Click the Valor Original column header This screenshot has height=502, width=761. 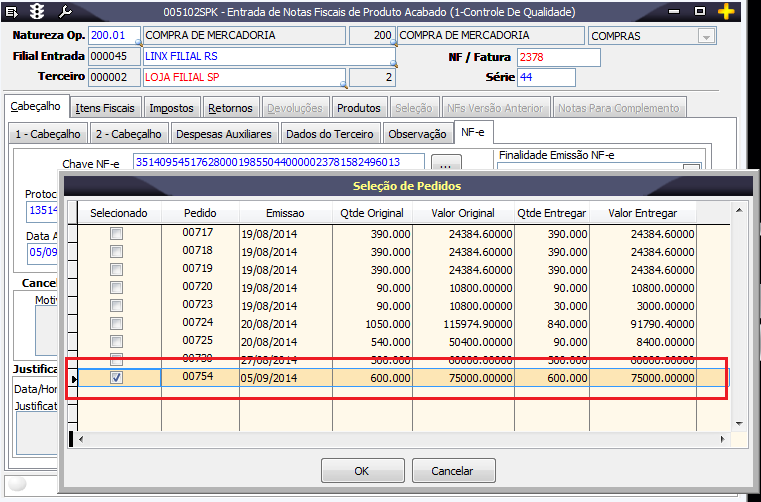[x=462, y=213]
